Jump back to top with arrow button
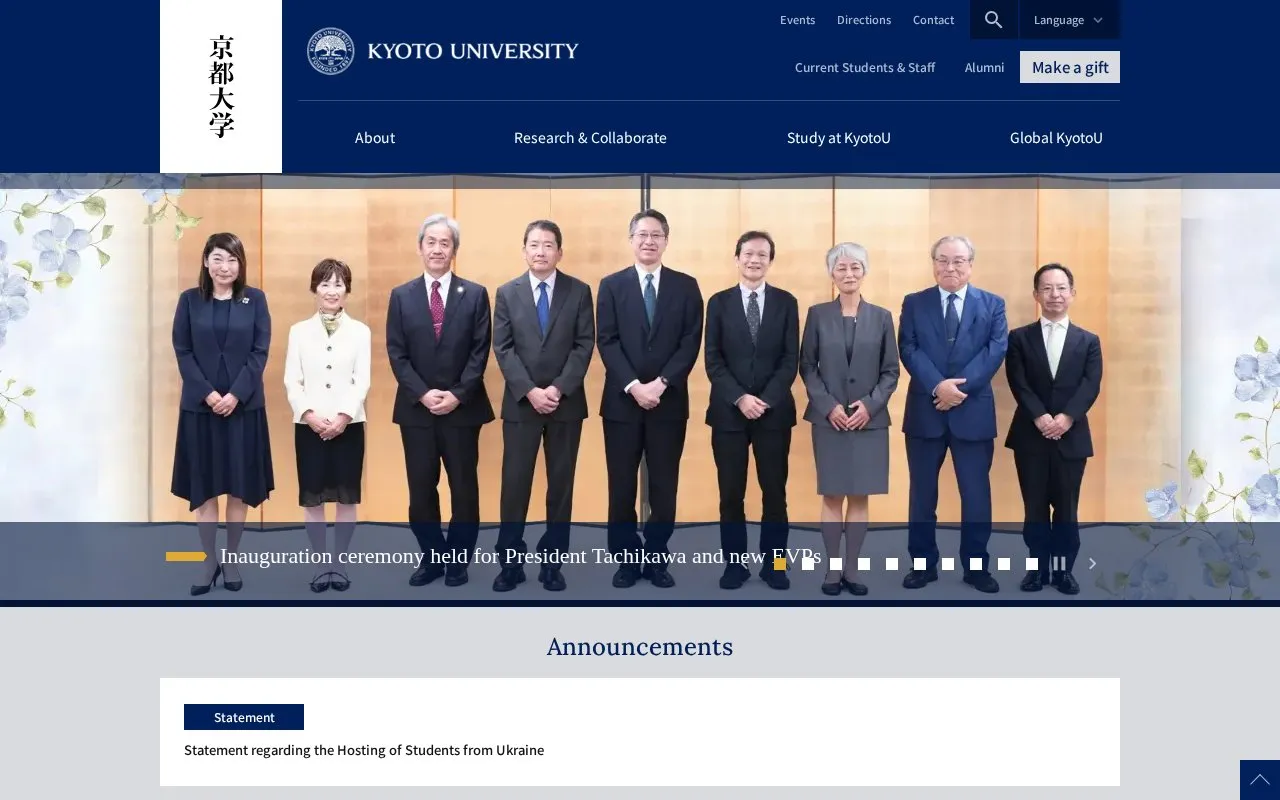1280x800 pixels. [1260, 780]
